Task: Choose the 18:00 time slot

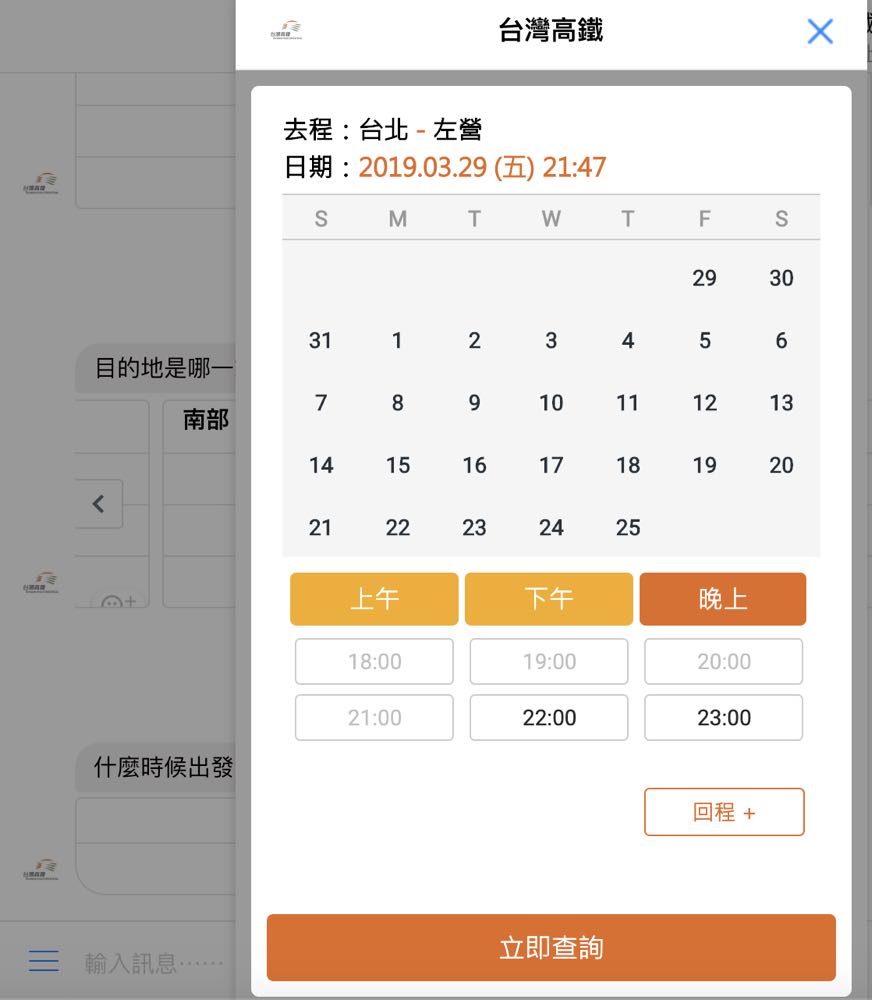Action: pyautogui.click(x=374, y=661)
